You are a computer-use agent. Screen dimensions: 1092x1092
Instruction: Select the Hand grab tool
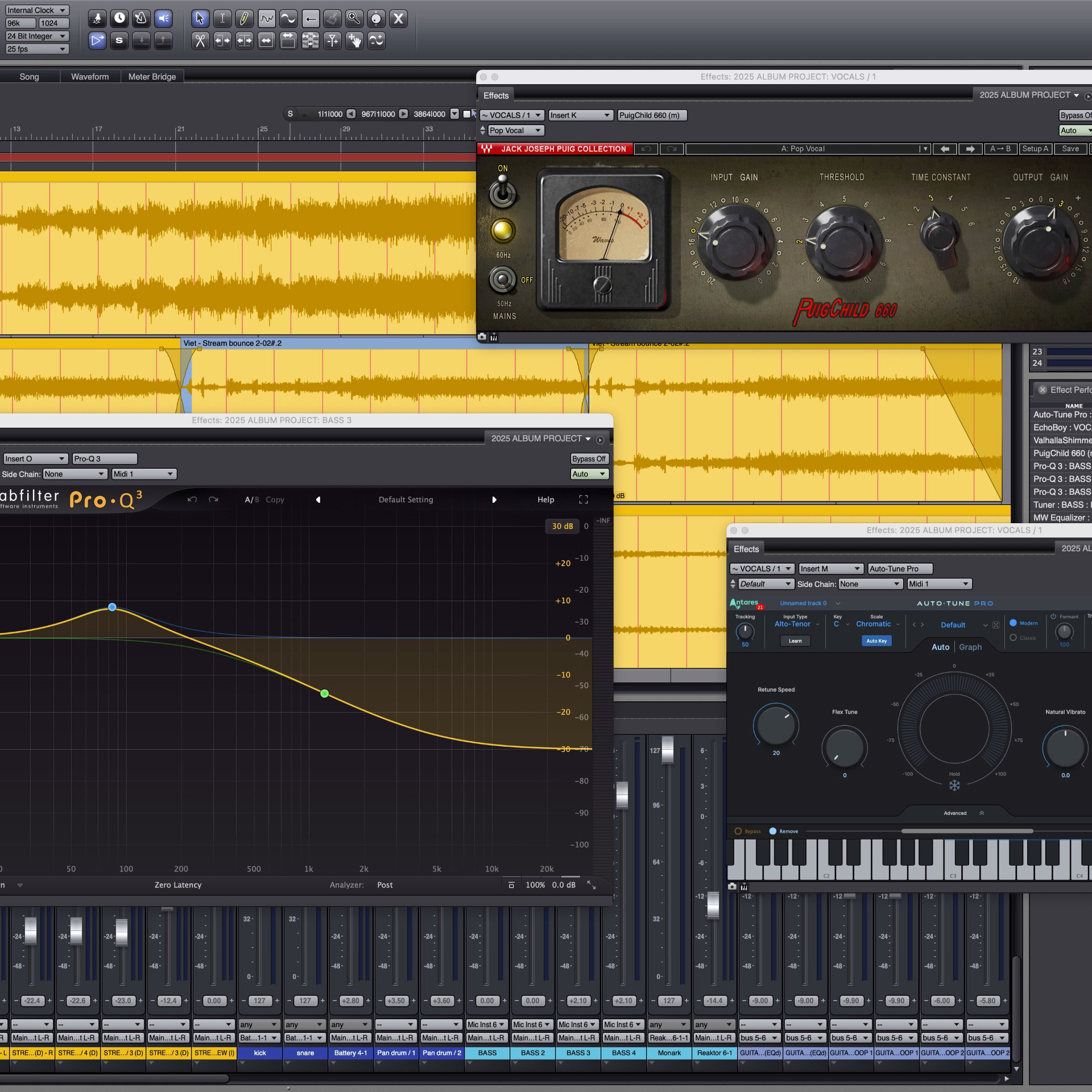click(354, 40)
